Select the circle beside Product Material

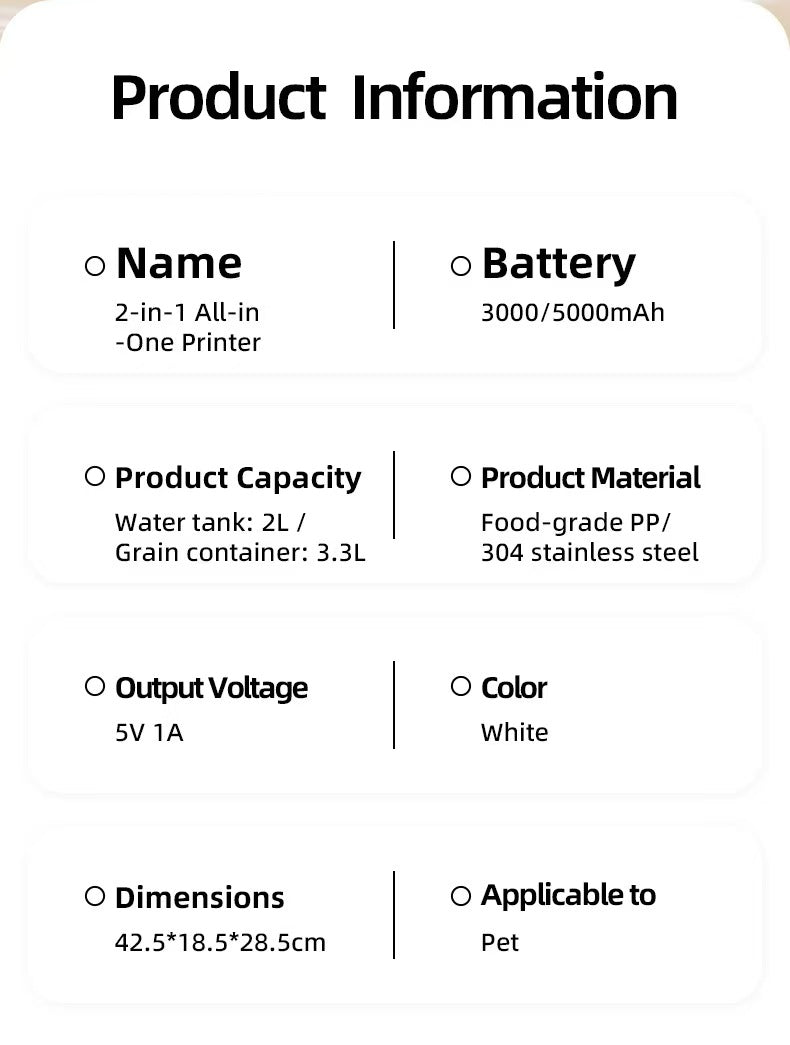[461, 477]
